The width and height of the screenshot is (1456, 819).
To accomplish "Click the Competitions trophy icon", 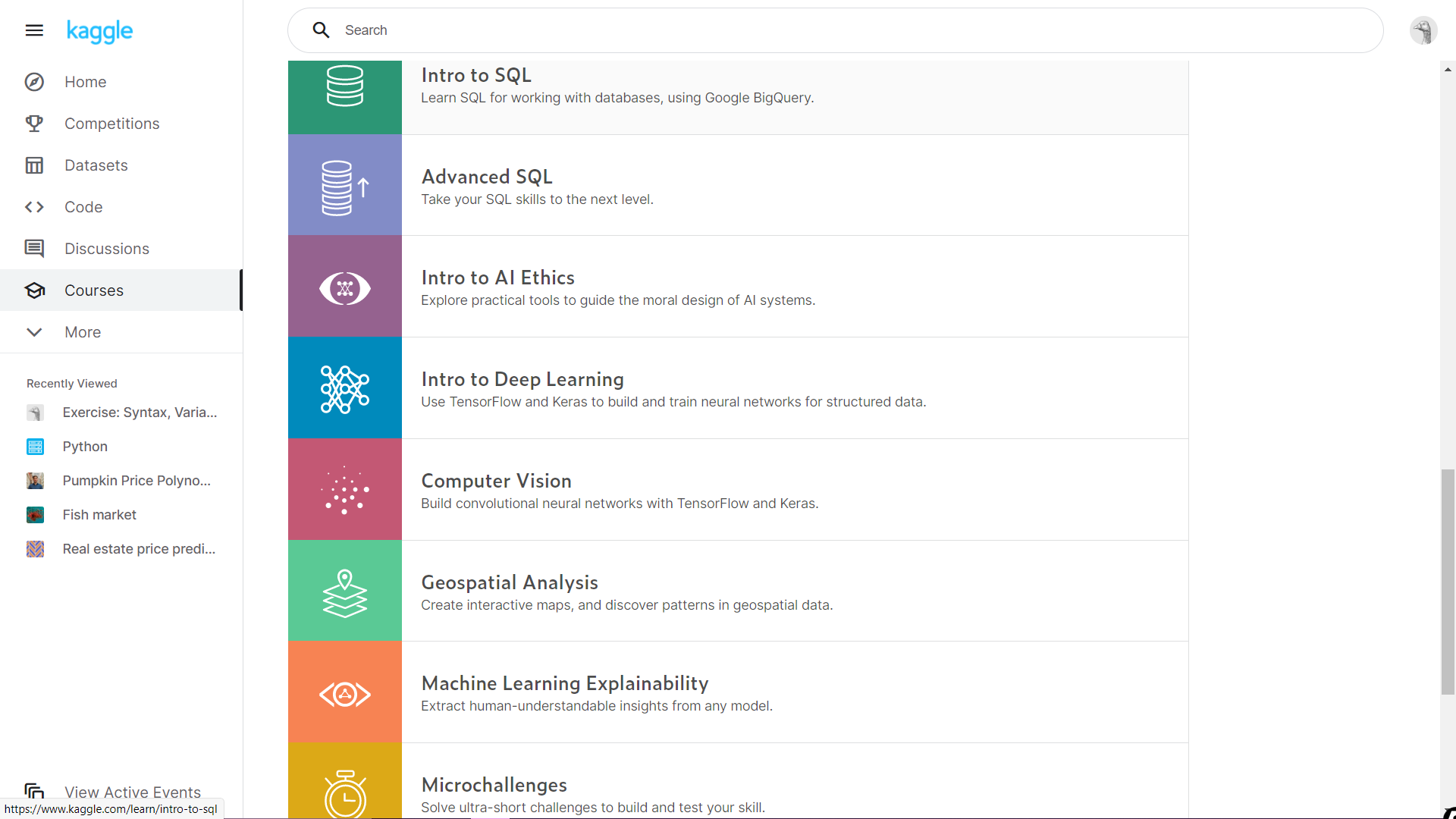I will [x=34, y=124].
